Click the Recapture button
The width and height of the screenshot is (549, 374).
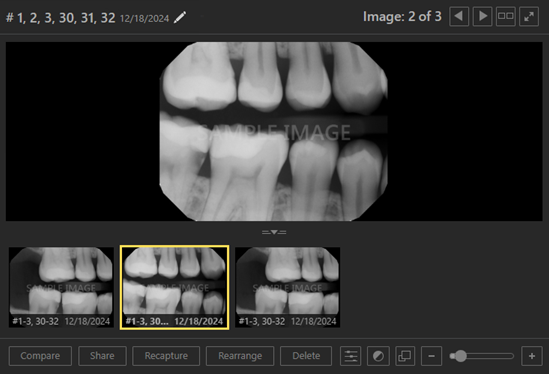point(166,356)
